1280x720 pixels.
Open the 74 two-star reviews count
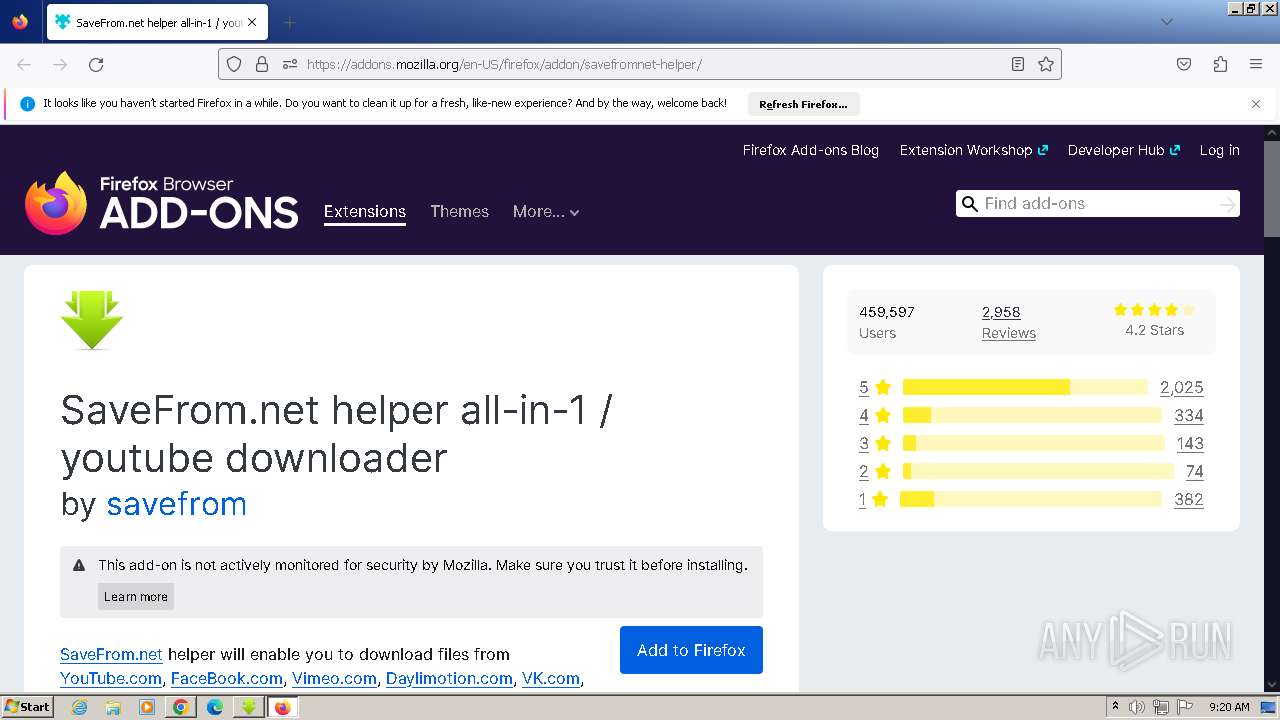1195,471
